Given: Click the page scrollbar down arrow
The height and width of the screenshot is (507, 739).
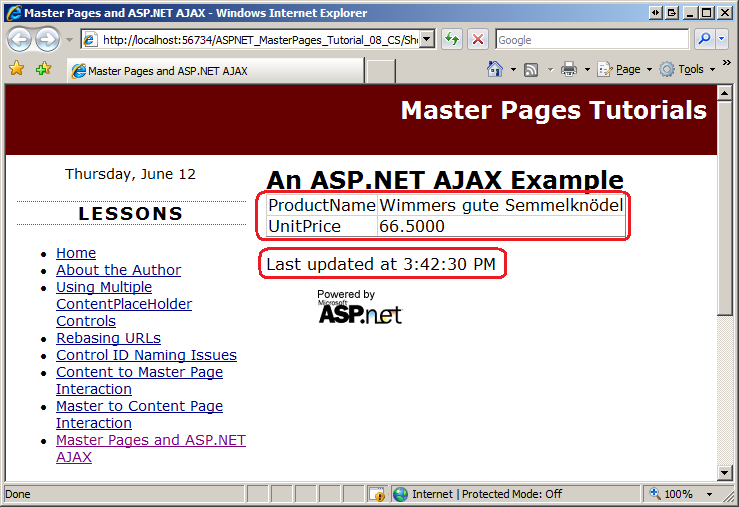Looking at the screenshot, I should click(726, 472).
